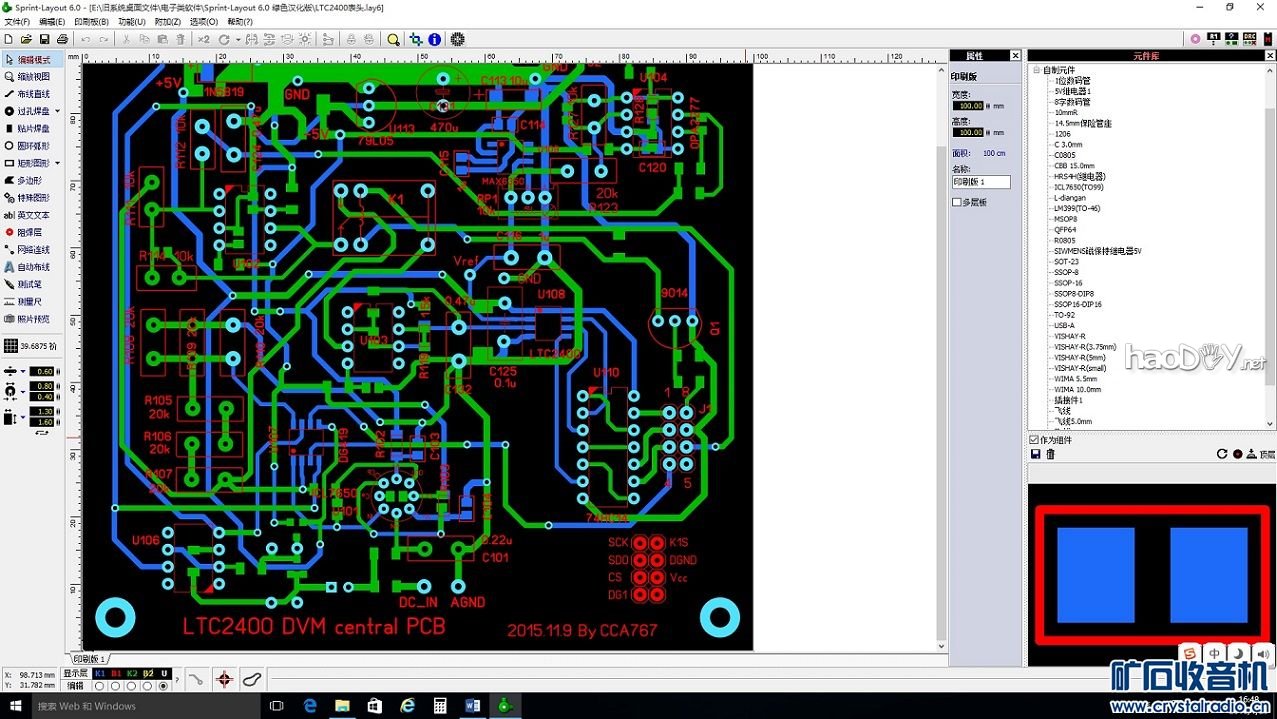Image resolution: width=1277 pixels, height=719 pixels.
Task: Select the K1 layer edit radio button
Action: click(100, 686)
